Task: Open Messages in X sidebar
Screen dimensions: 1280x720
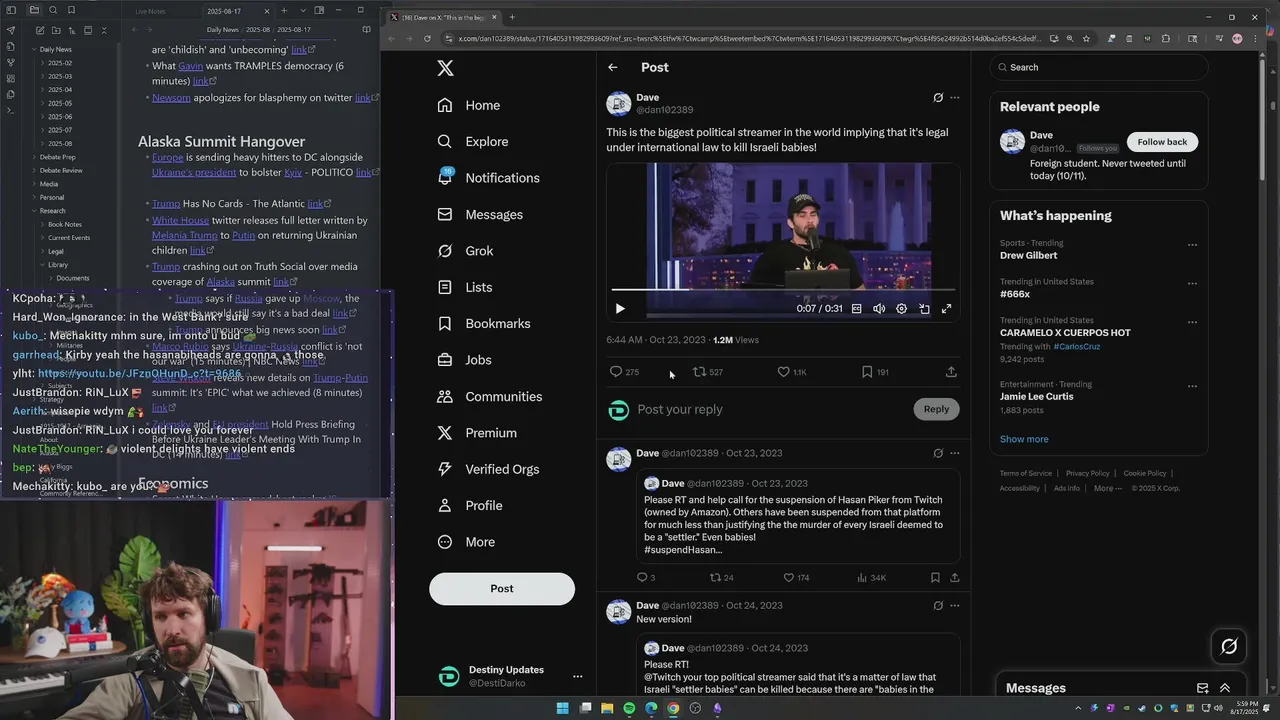Action: 481,215
